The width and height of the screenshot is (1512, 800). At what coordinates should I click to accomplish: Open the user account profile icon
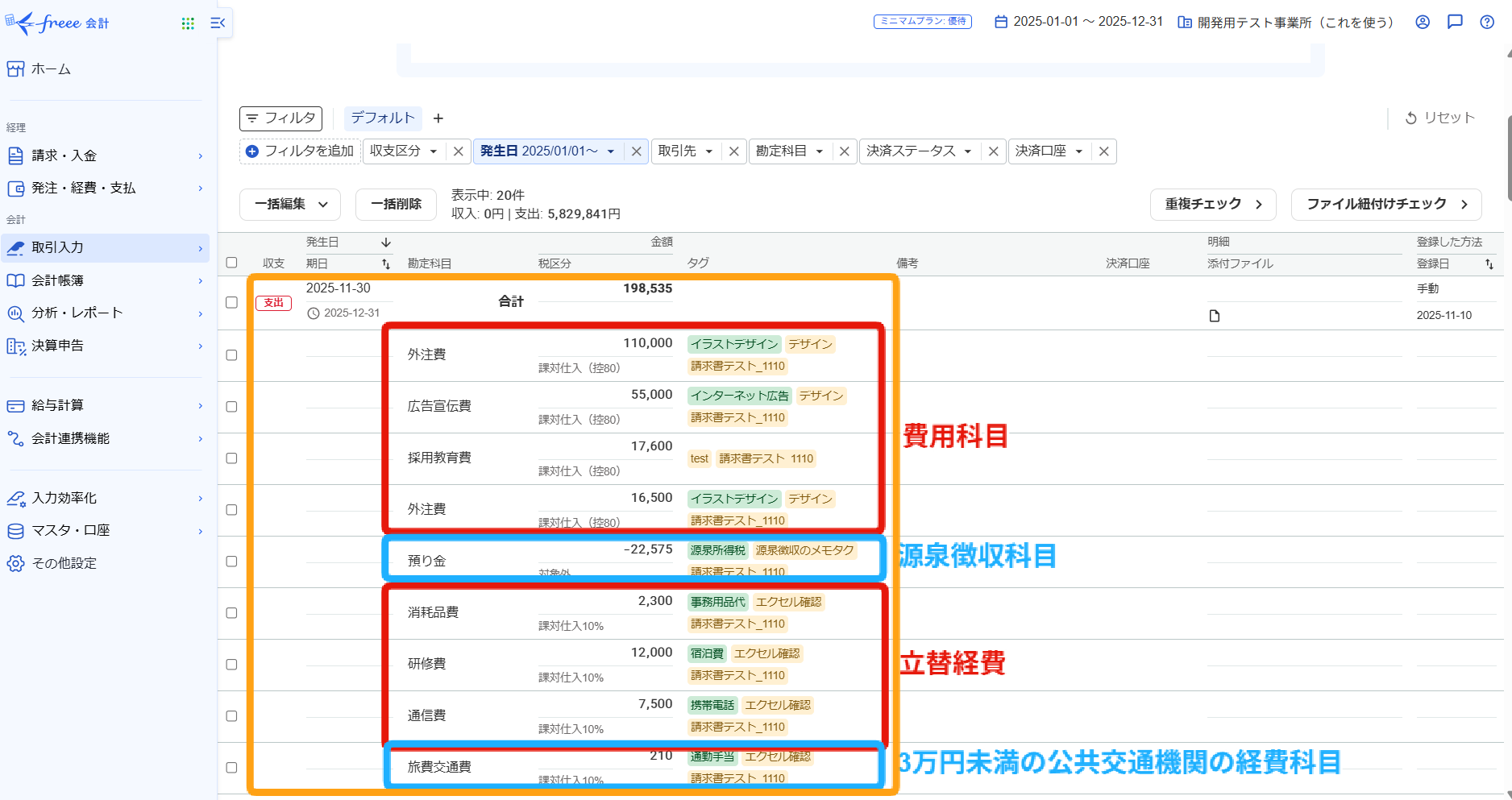tap(1423, 22)
